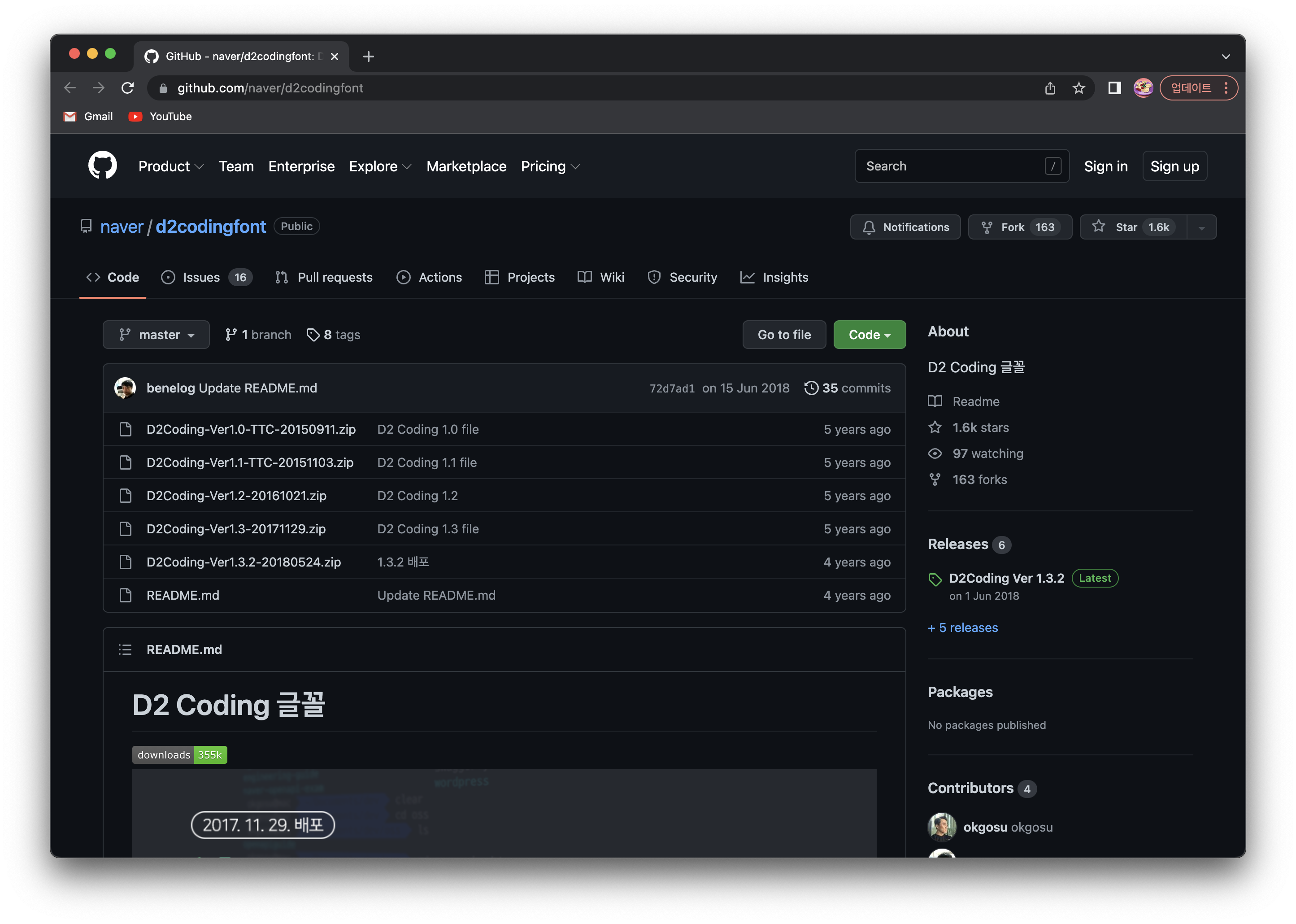Open README table of contents list icon
Image resolution: width=1296 pixels, height=924 pixels.
(x=125, y=650)
